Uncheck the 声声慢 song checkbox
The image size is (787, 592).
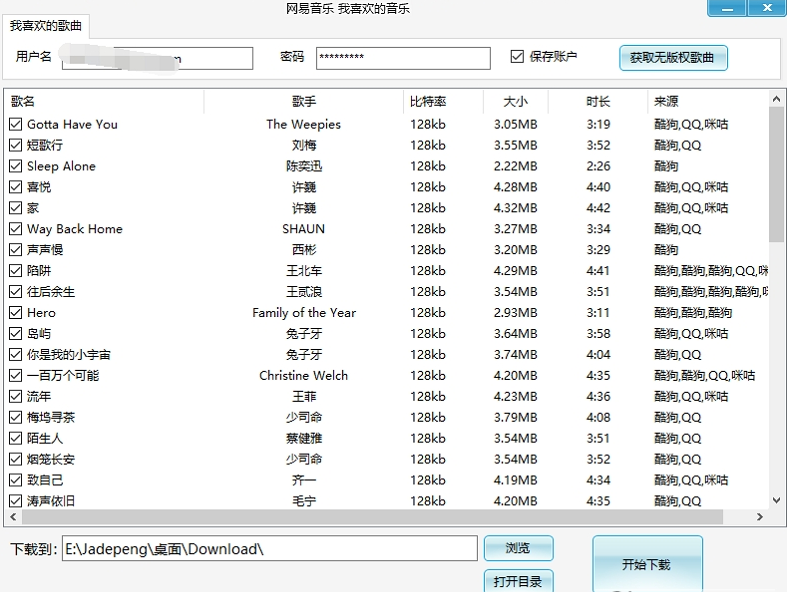(x=16, y=250)
